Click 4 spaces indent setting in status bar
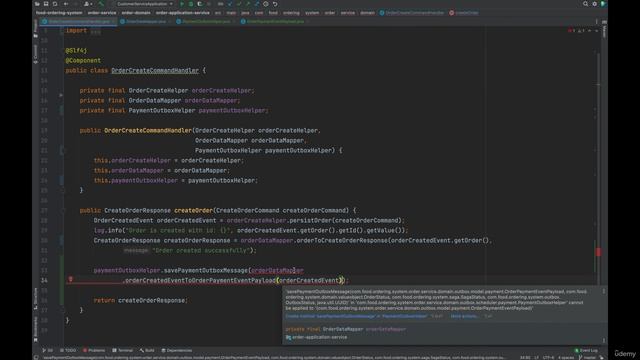 566,358
